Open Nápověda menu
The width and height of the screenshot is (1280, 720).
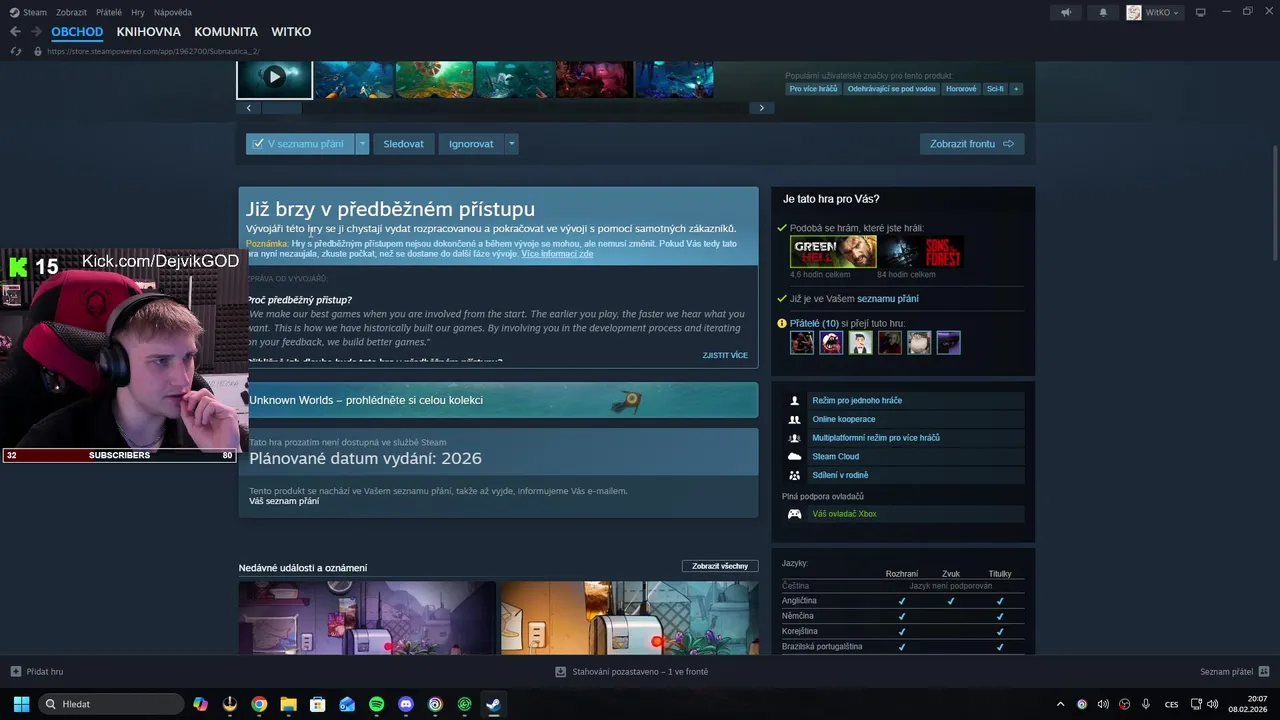[x=173, y=12]
